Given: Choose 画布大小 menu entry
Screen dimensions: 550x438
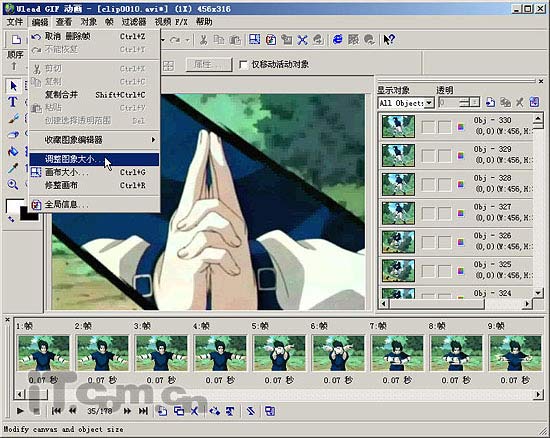Looking at the screenshot, I should tap(94, 173).
